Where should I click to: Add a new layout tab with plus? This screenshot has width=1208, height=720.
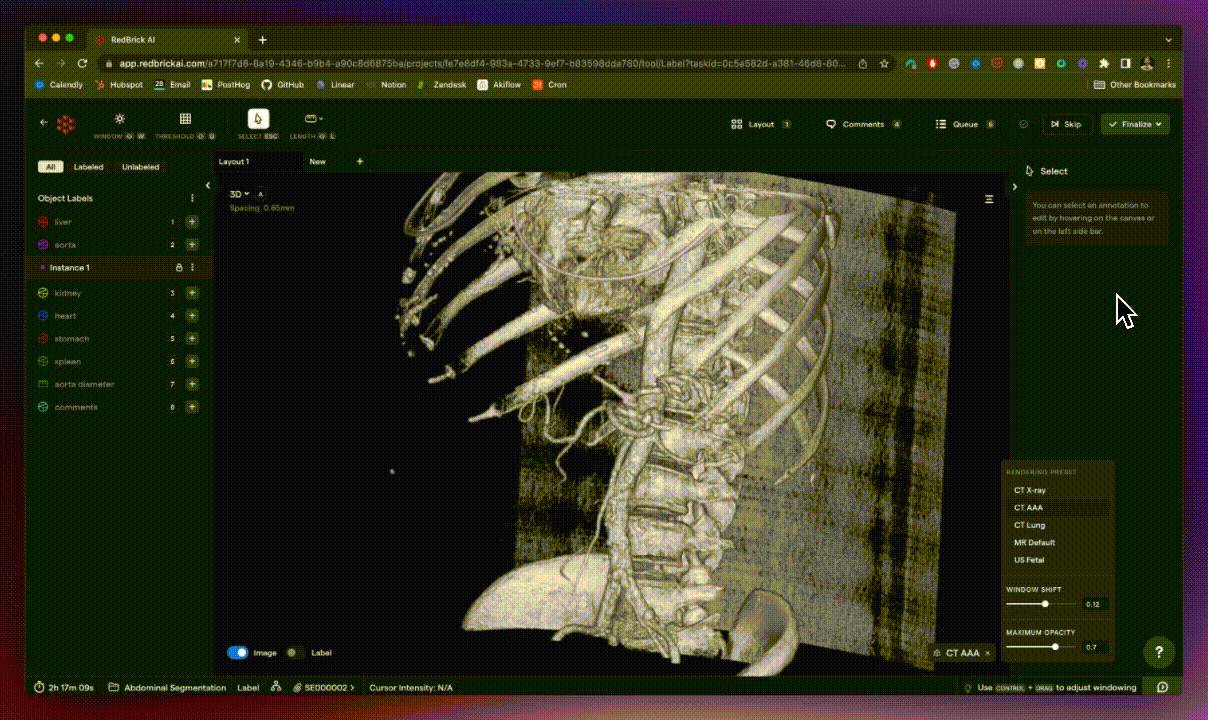360,161
